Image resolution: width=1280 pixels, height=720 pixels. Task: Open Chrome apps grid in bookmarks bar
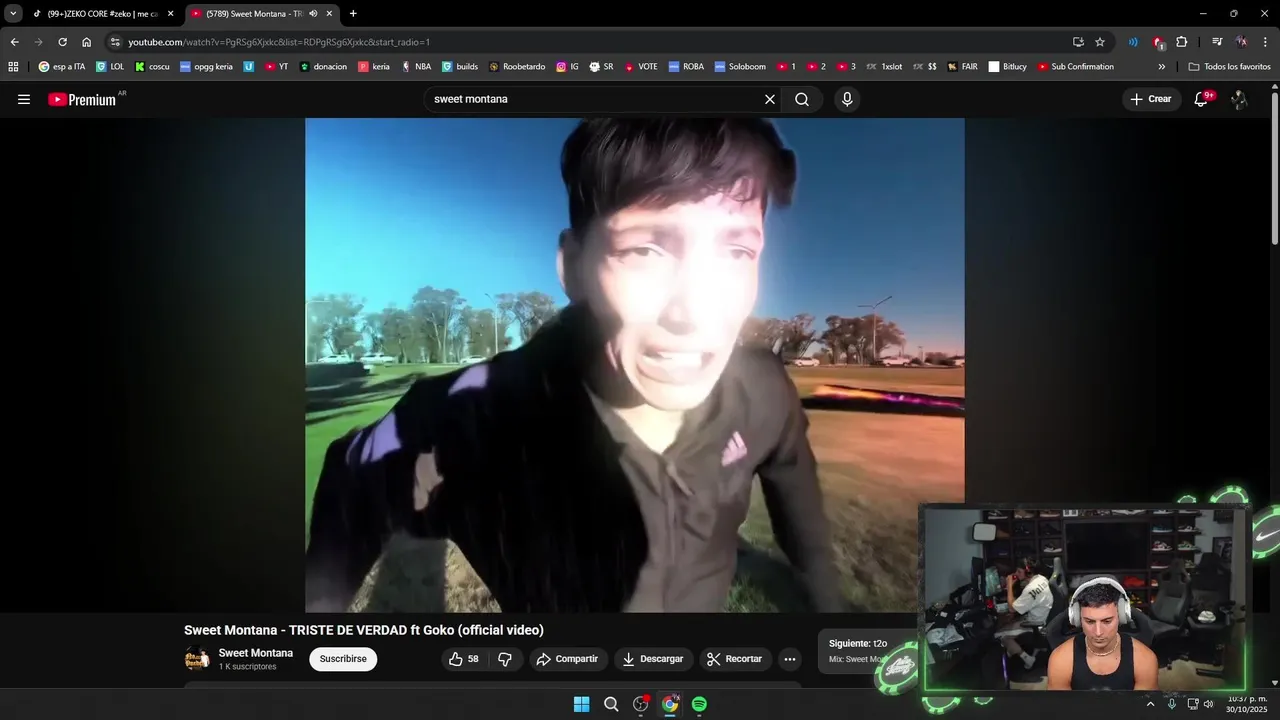click(13, 67)
